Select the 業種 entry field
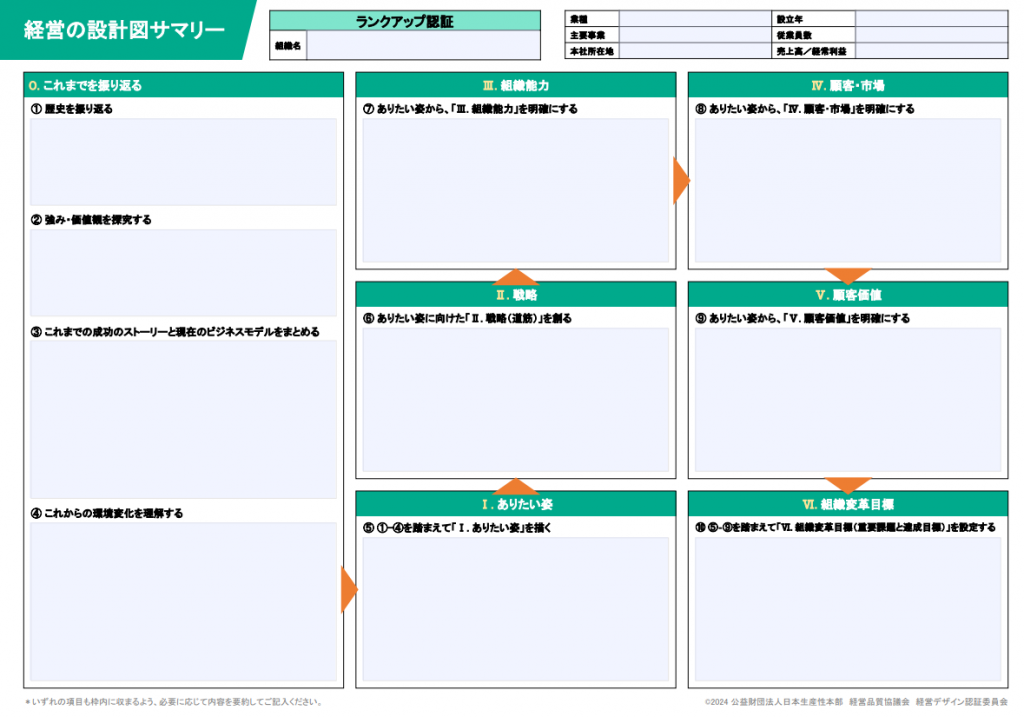The image size is (1024, 717). 694,18
